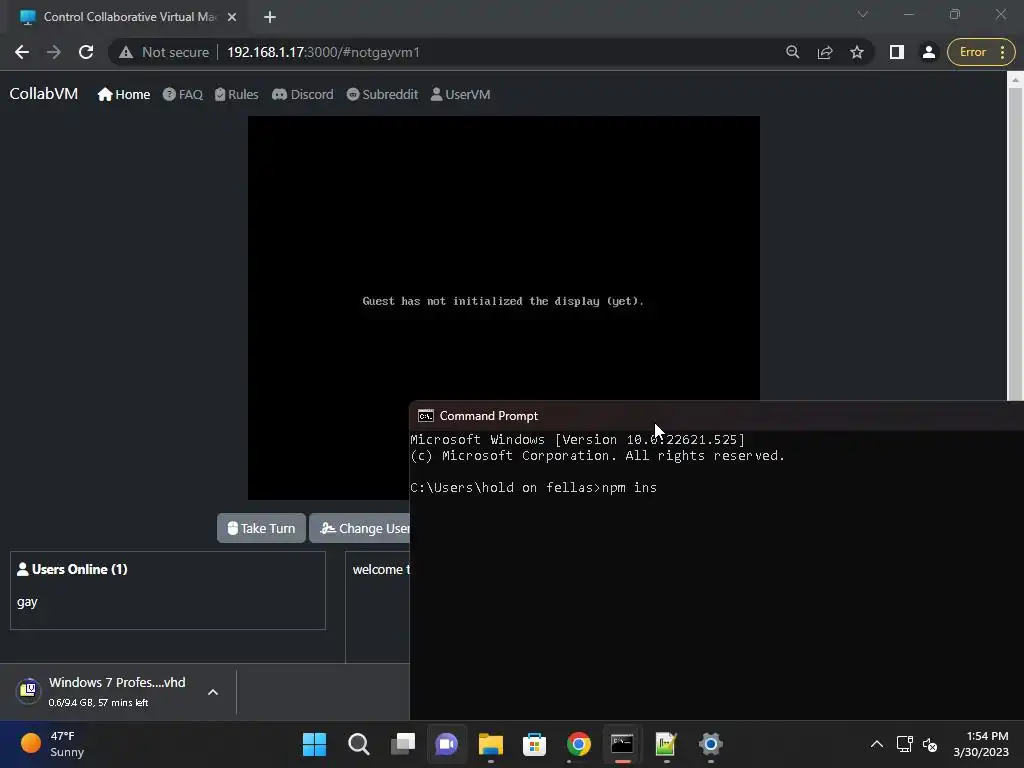
Task: Open the clock showing 1:54 PM
Action: 981,744
